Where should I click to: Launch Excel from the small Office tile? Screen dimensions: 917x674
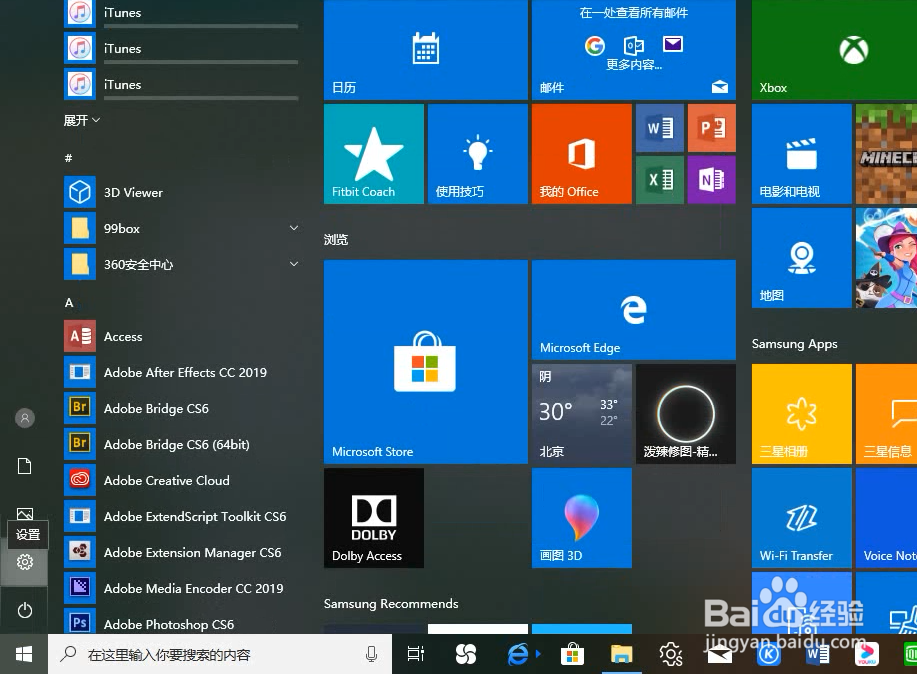point(660,180)
